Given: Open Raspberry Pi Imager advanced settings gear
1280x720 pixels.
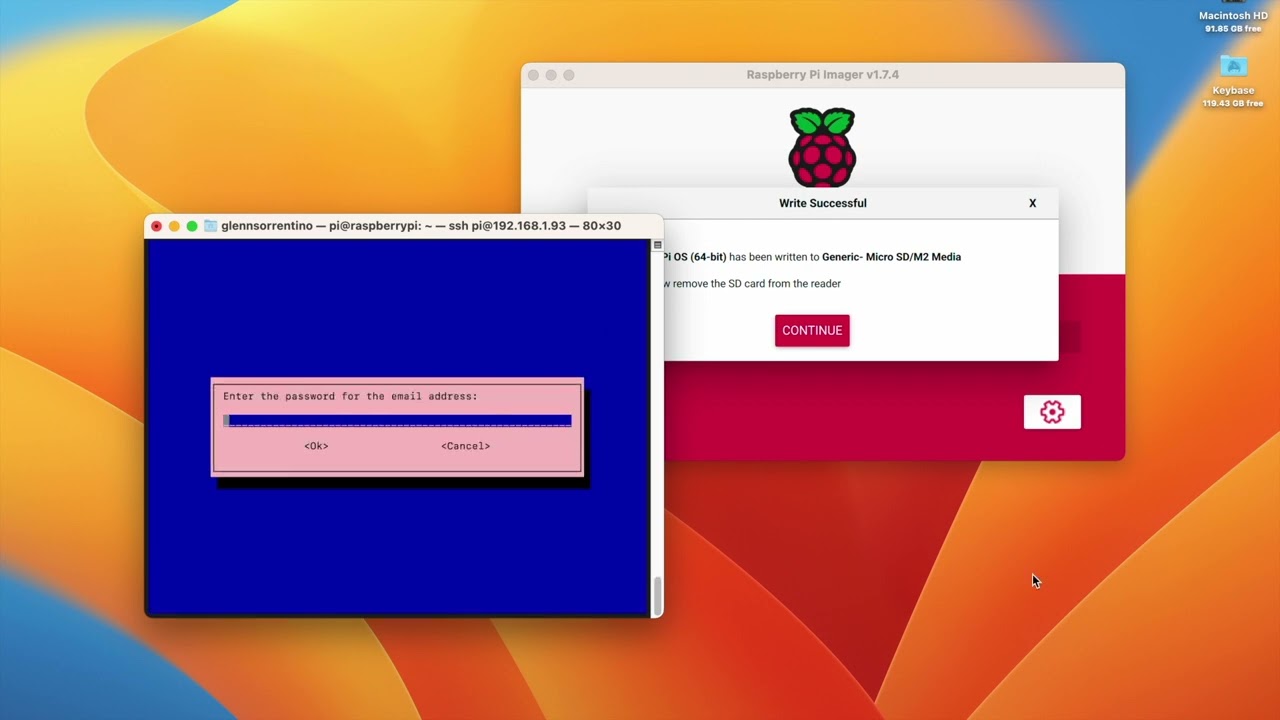Looking at the screenshot, I should click(1052, 412).
